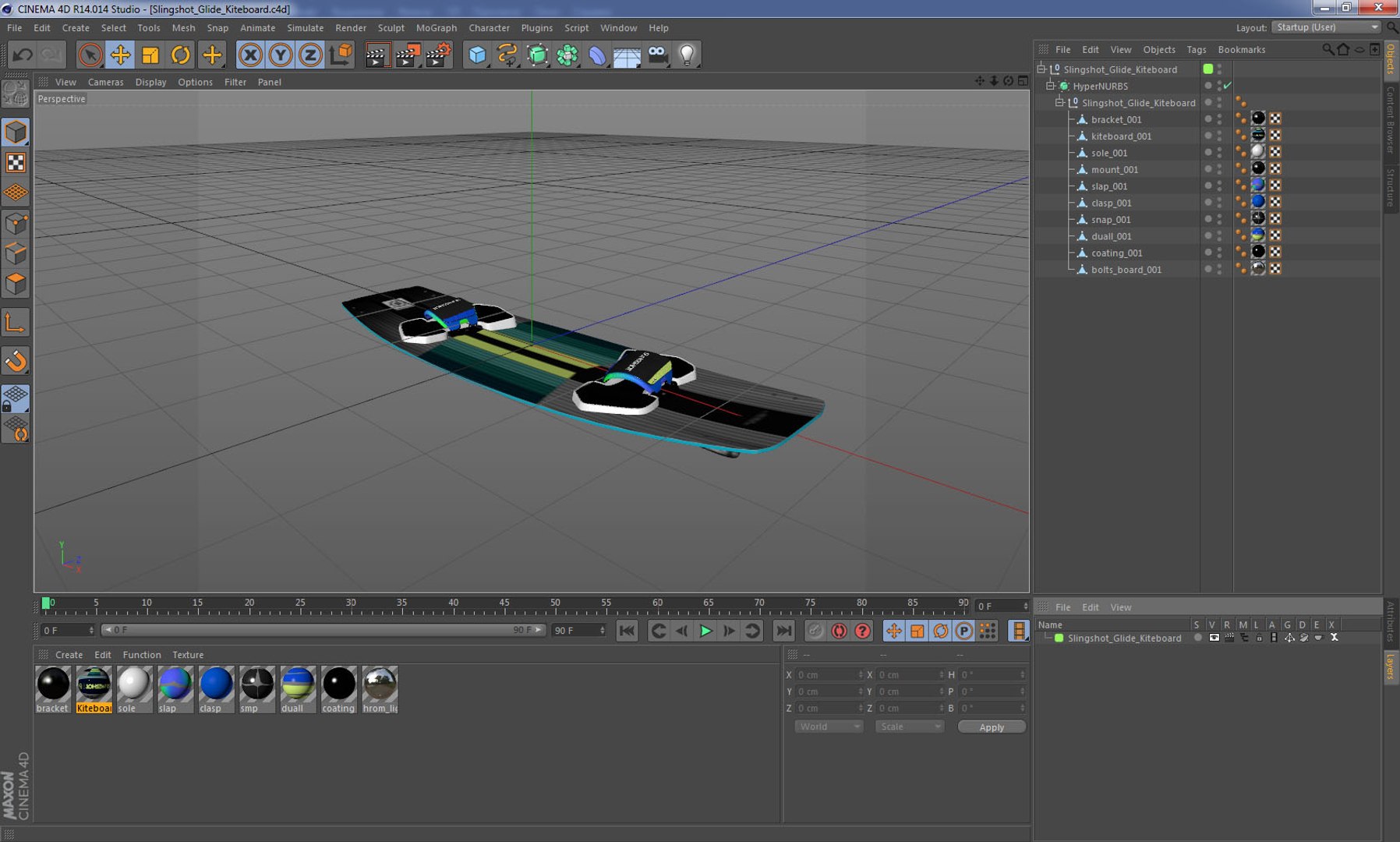Select mount_001 in the object tree
This screenshot has width=1400, height=842.
(1115, 170)
